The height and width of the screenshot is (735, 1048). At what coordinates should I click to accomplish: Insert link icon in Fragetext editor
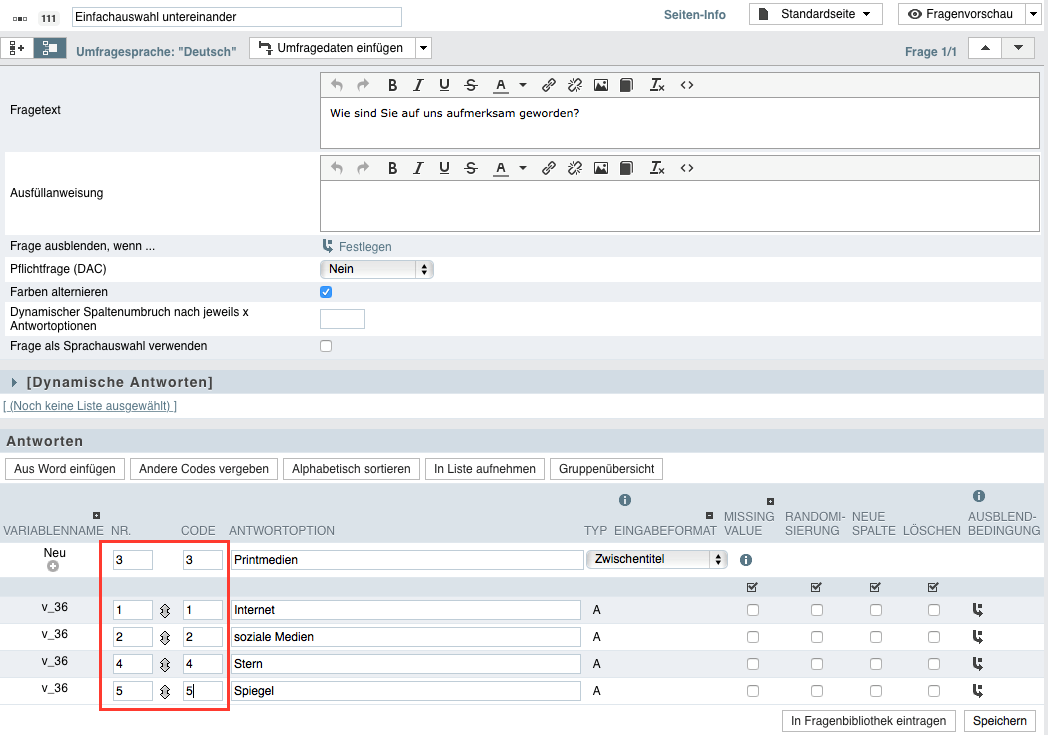549,85
